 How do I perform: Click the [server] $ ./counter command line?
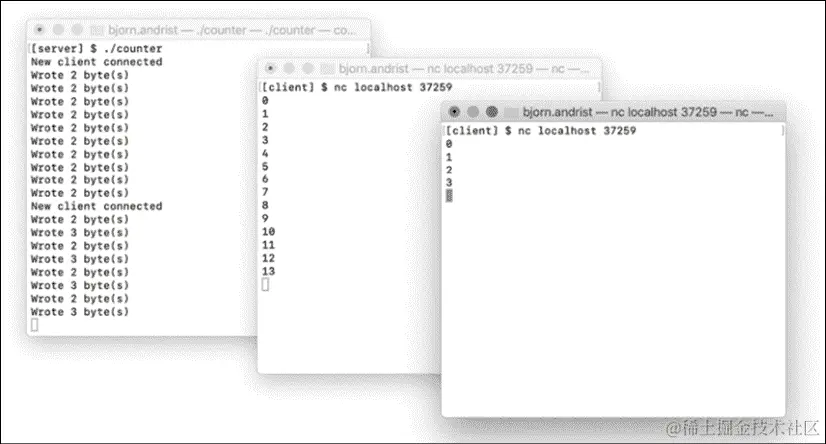point(96,48)
